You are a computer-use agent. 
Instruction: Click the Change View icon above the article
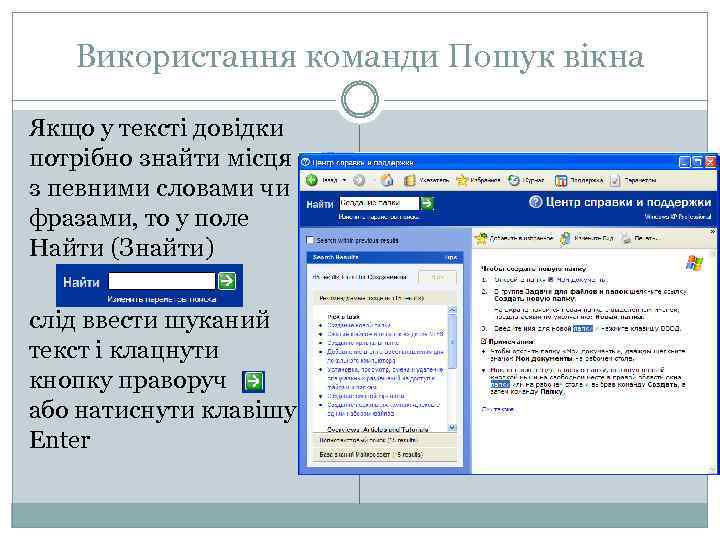565,238
